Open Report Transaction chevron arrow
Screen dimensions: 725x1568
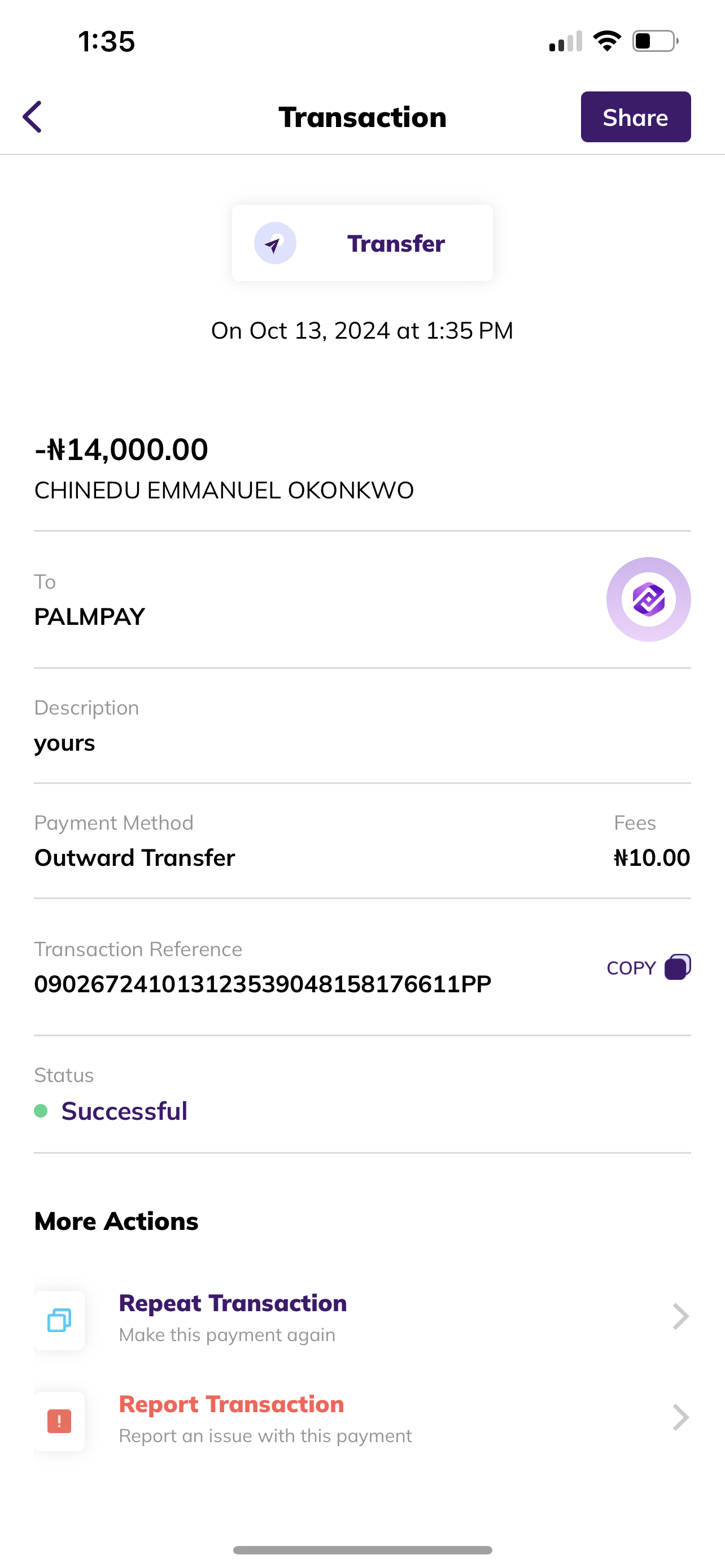pyautogui.click(x=680, y=1418)
